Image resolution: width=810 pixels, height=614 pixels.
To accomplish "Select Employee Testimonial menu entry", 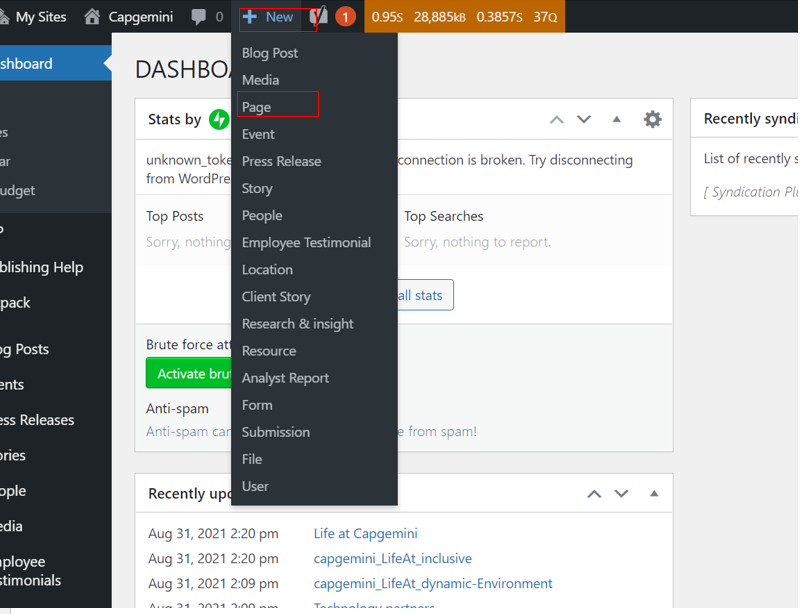I will click(306, 242).
